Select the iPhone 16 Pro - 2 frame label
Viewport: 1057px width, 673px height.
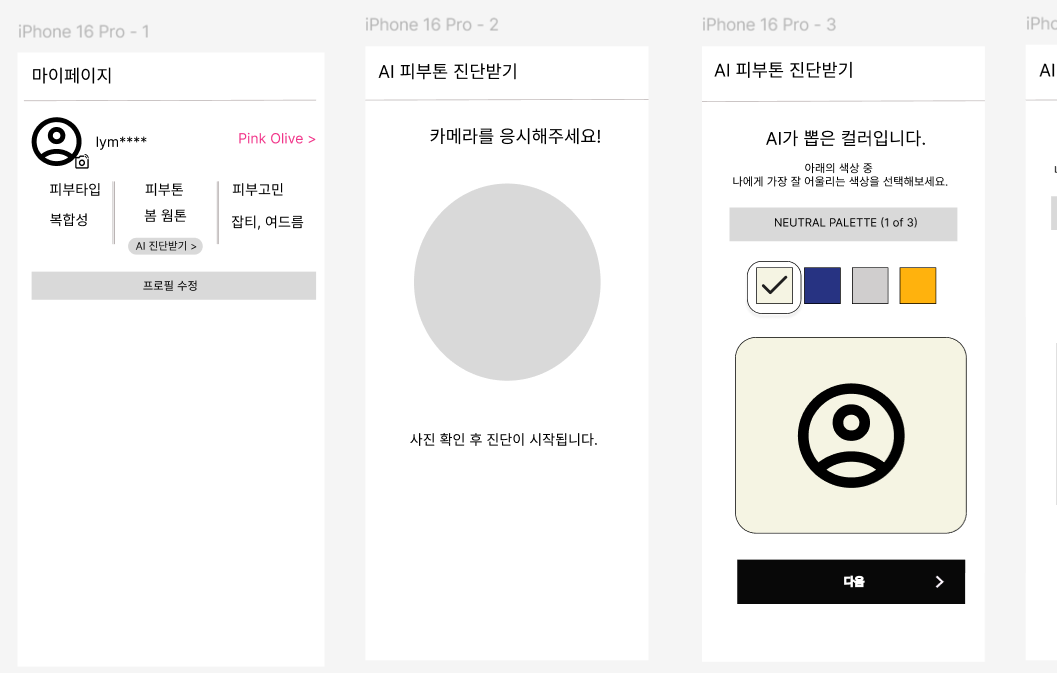431,25
